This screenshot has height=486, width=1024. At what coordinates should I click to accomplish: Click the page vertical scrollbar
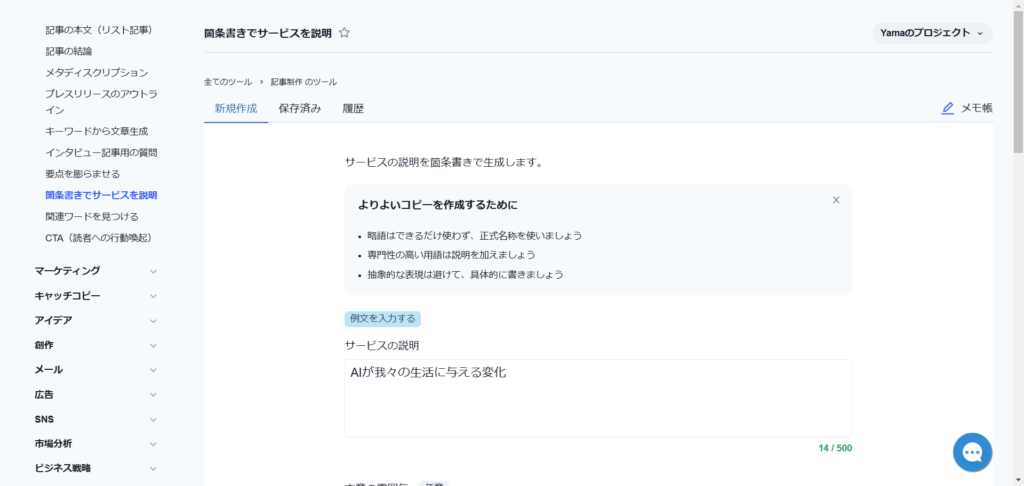point(1018,80)
